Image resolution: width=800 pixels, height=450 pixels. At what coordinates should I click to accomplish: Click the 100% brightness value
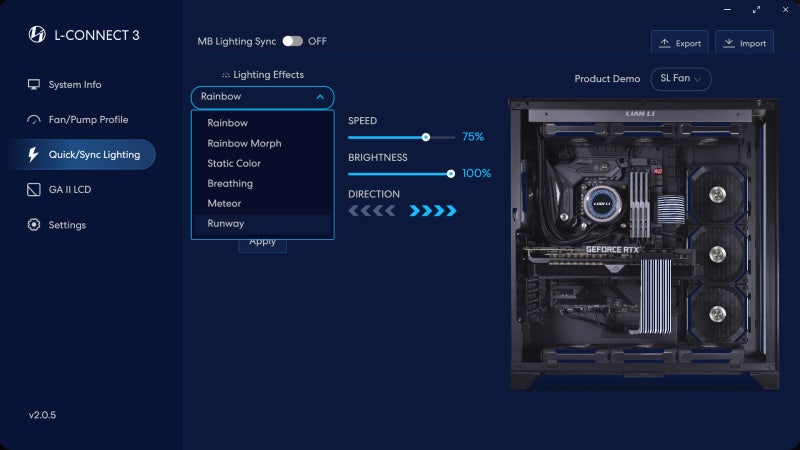coord(476,173)
